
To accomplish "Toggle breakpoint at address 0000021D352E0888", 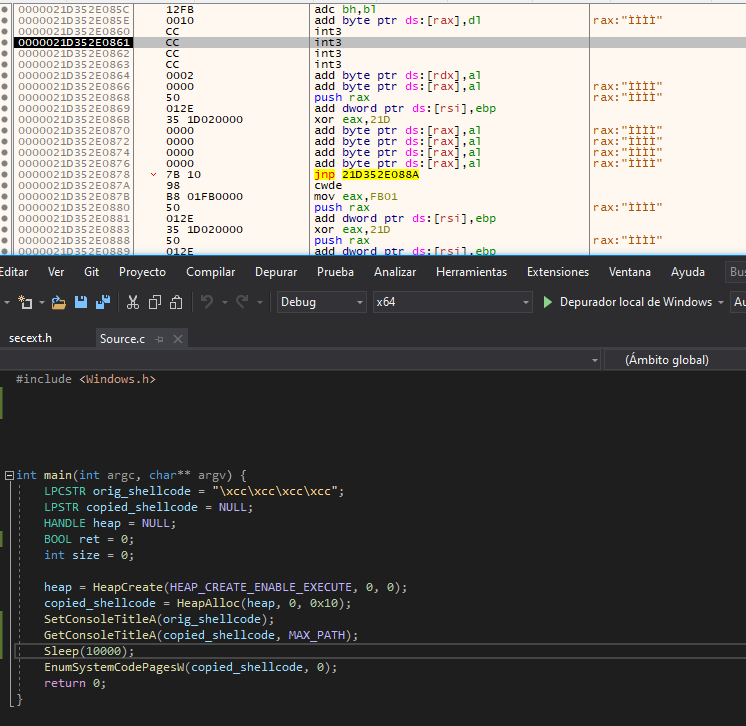I will point(4,241).
